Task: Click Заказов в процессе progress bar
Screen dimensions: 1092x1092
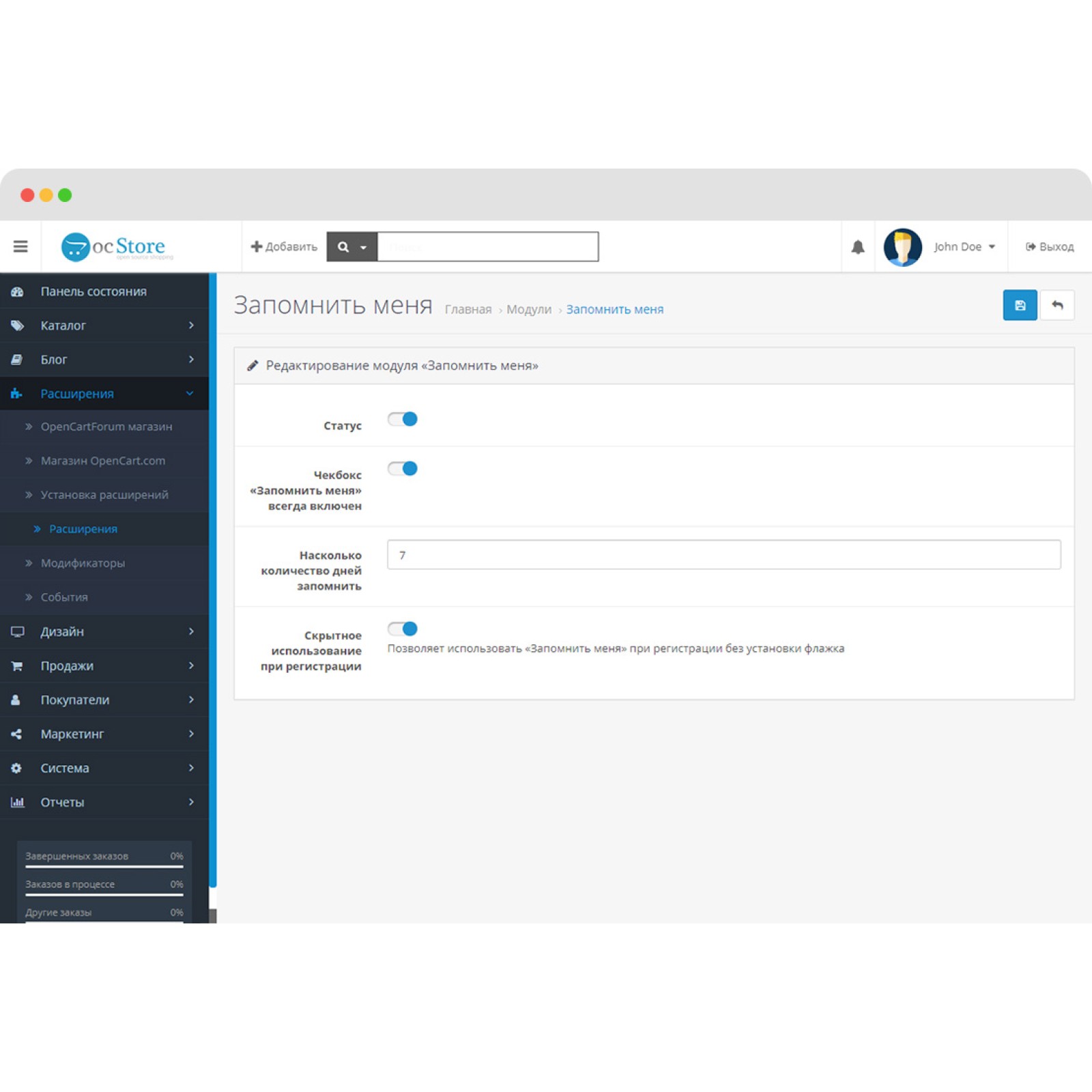Action: pos(104,895)
